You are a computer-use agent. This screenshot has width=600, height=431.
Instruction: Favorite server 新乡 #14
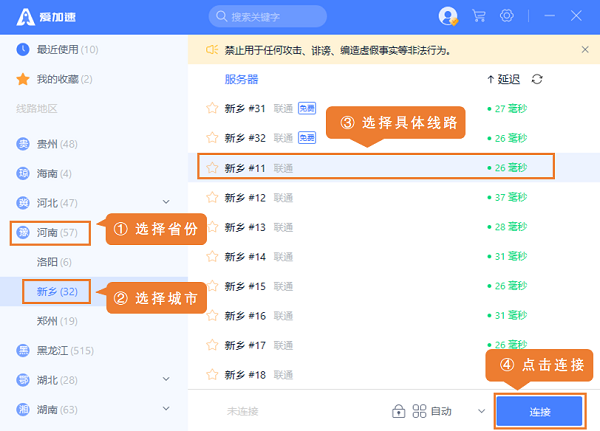click(x=212, y=256)
